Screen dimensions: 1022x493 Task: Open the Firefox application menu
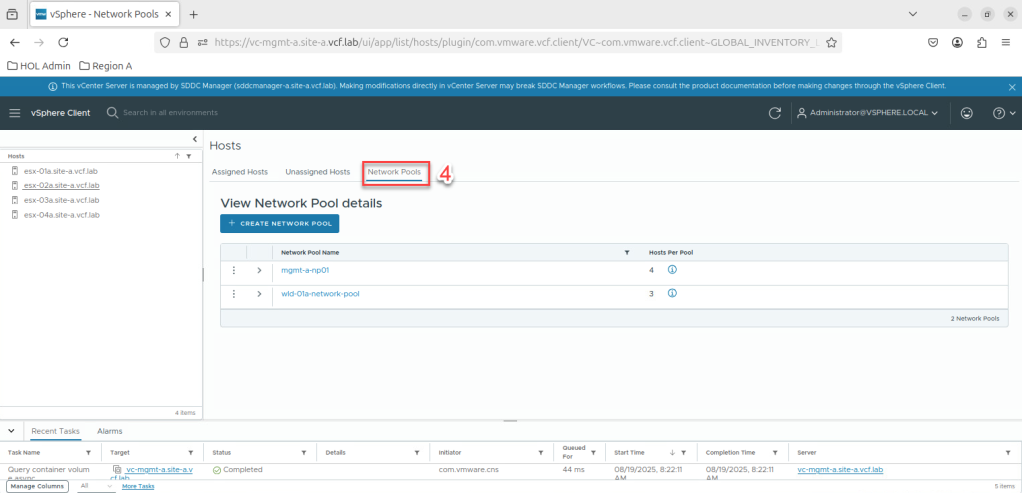(1006, 42)
